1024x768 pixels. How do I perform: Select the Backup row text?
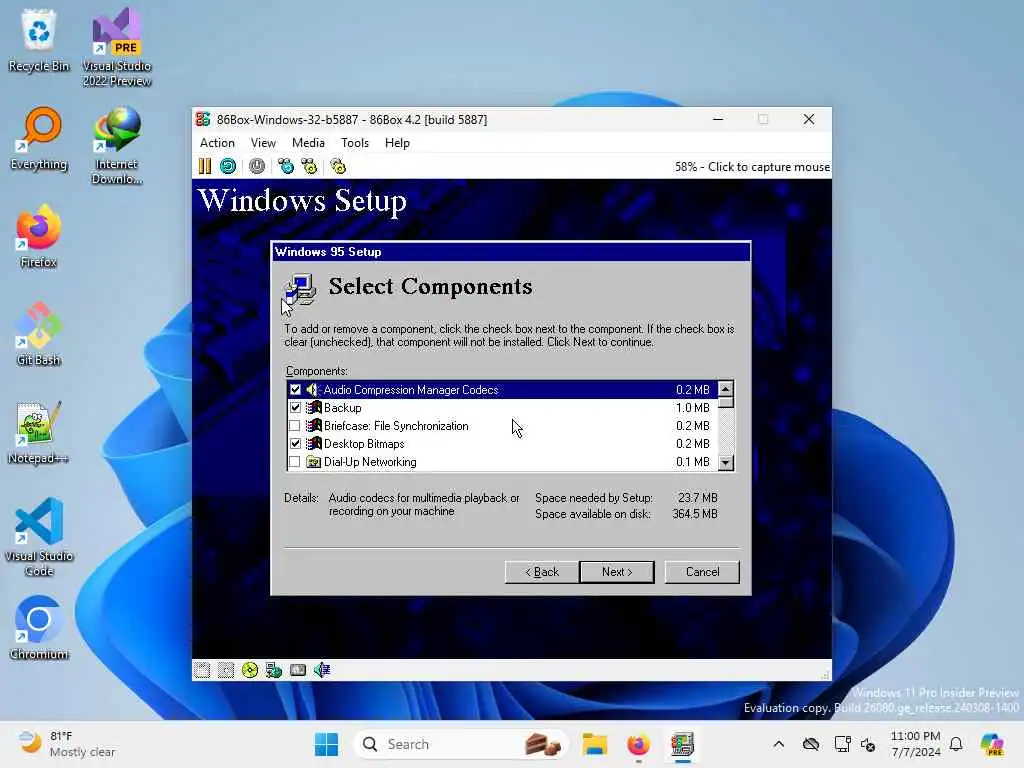343,408
